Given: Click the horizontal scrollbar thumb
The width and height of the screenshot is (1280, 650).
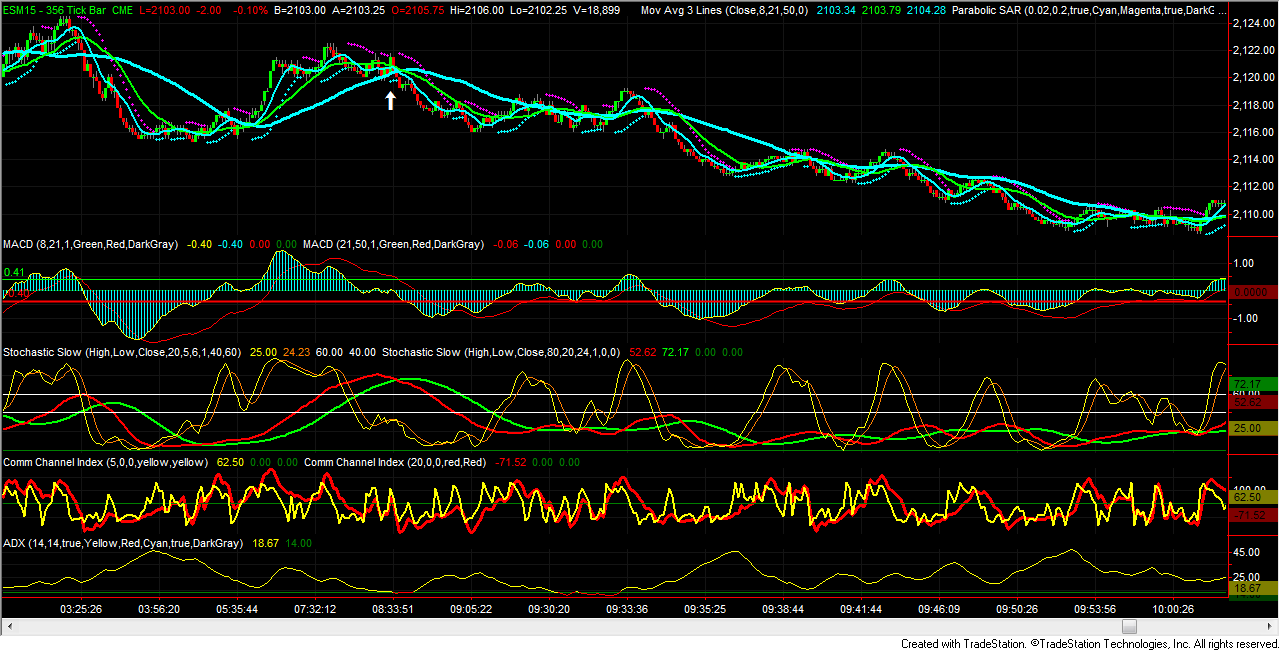Looking at the screenshot, I should click(1129, 626).
